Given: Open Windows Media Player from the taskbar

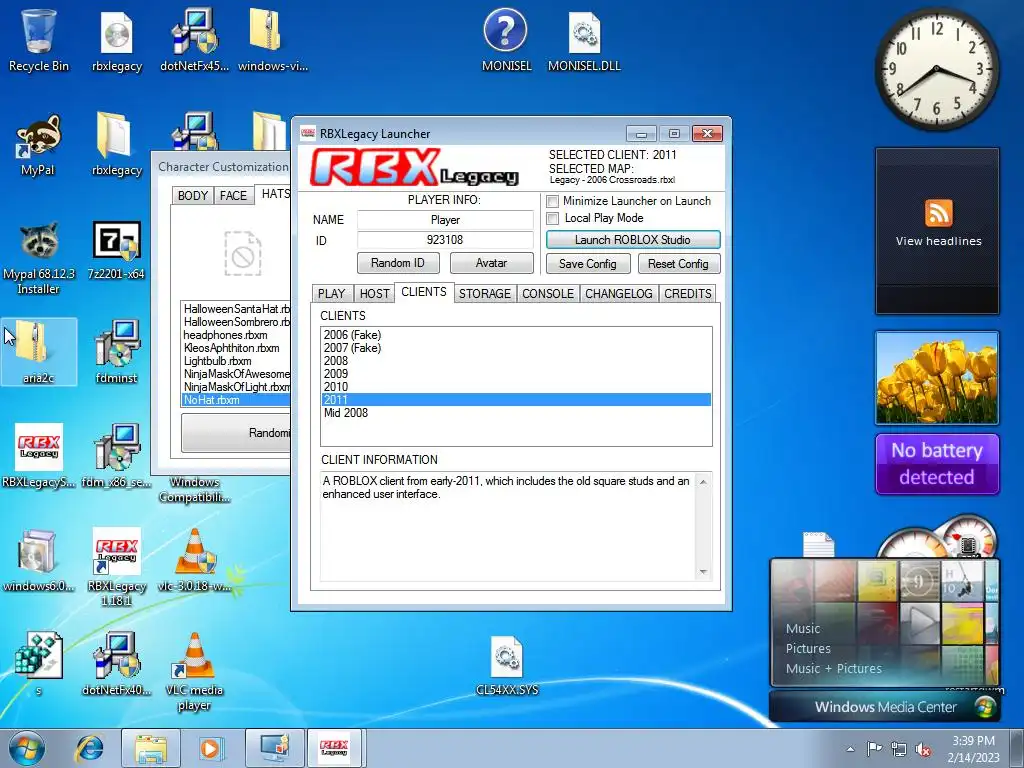Looking at the screenshot, I should (x=210, y=748).
